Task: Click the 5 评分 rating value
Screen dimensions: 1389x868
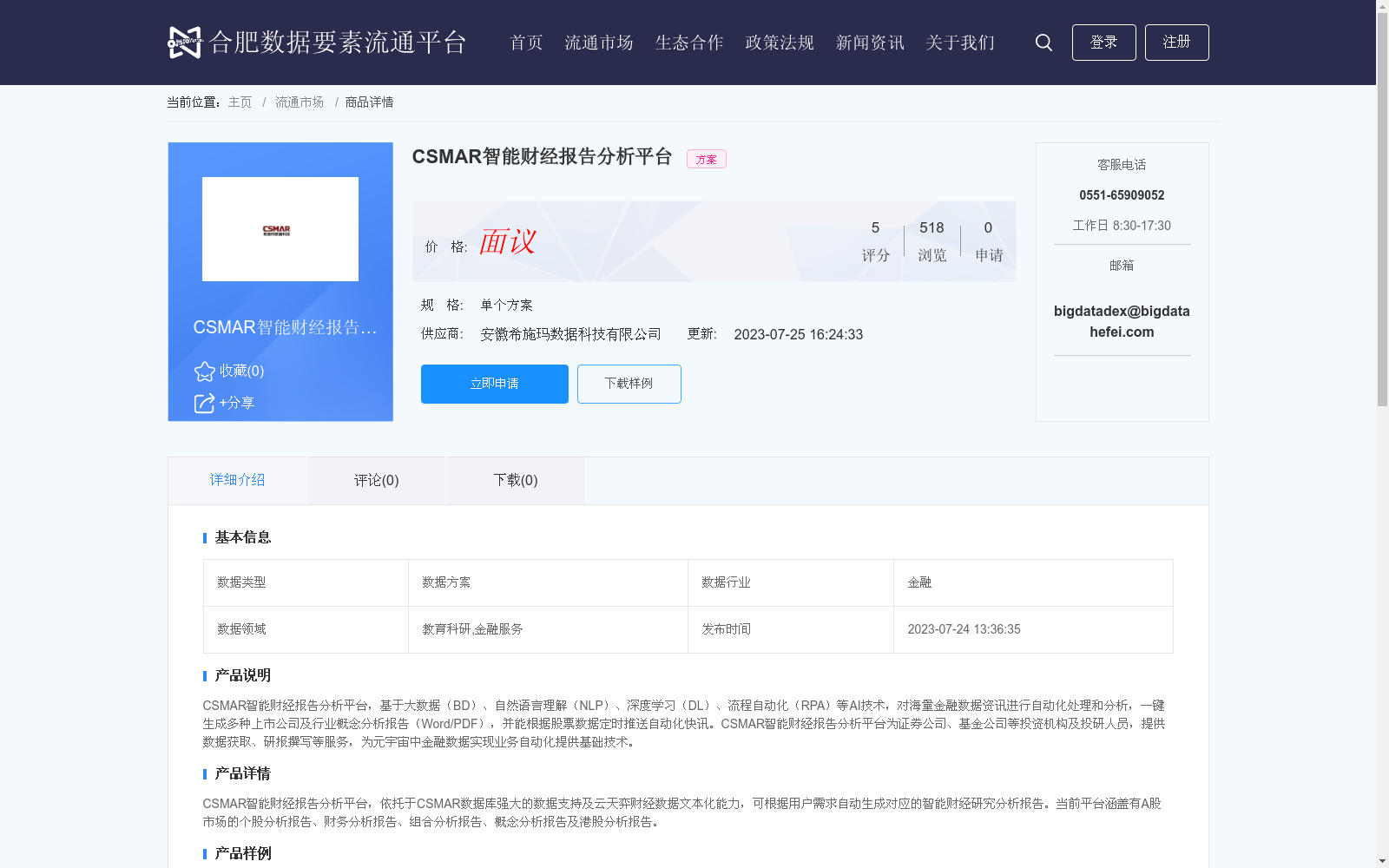Action: 875,240
